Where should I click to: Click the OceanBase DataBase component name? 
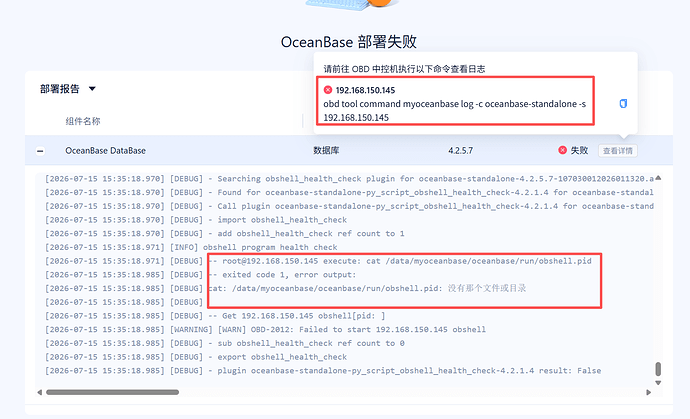105,151
